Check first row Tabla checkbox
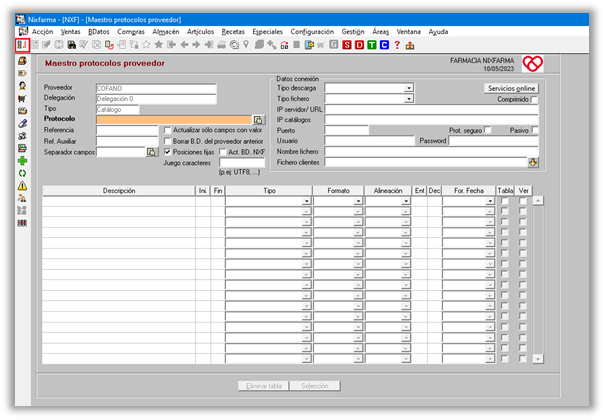Screen dimensions: 605x420 coord(504,201)
